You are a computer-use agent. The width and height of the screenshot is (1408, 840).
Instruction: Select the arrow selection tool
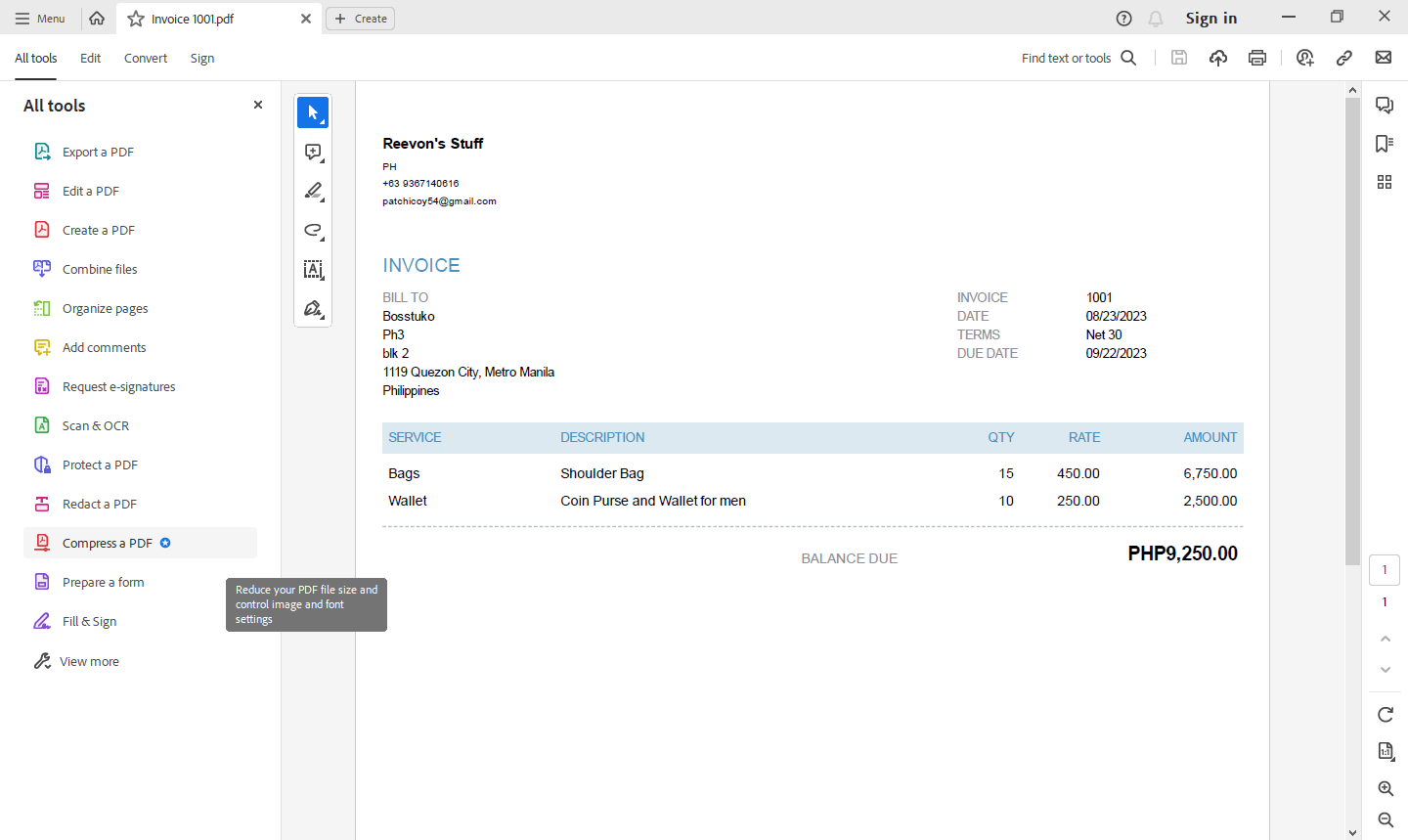[x=313, y=113]
